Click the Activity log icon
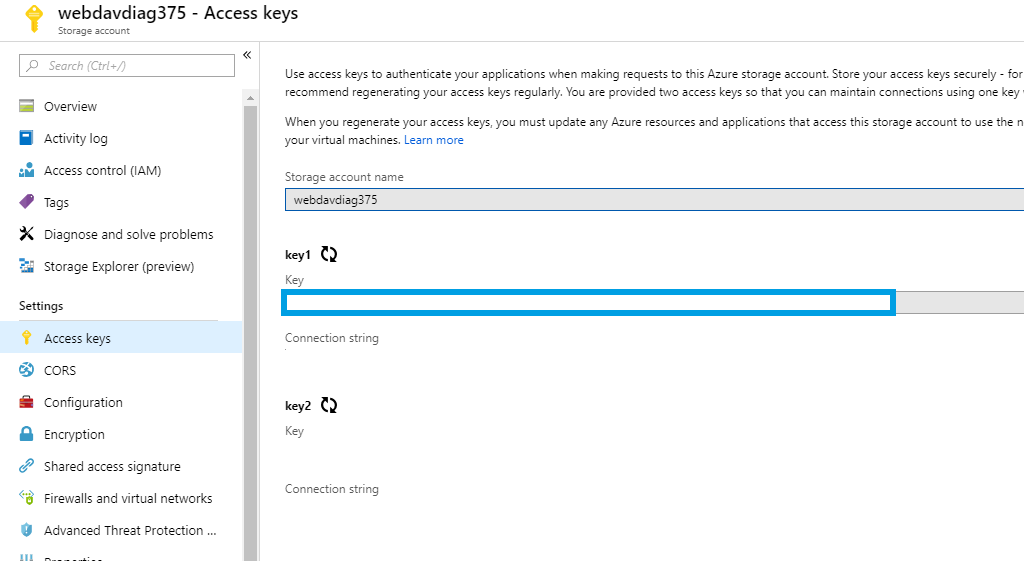This screenshot has height=561, width=1024. coord(27,139)
